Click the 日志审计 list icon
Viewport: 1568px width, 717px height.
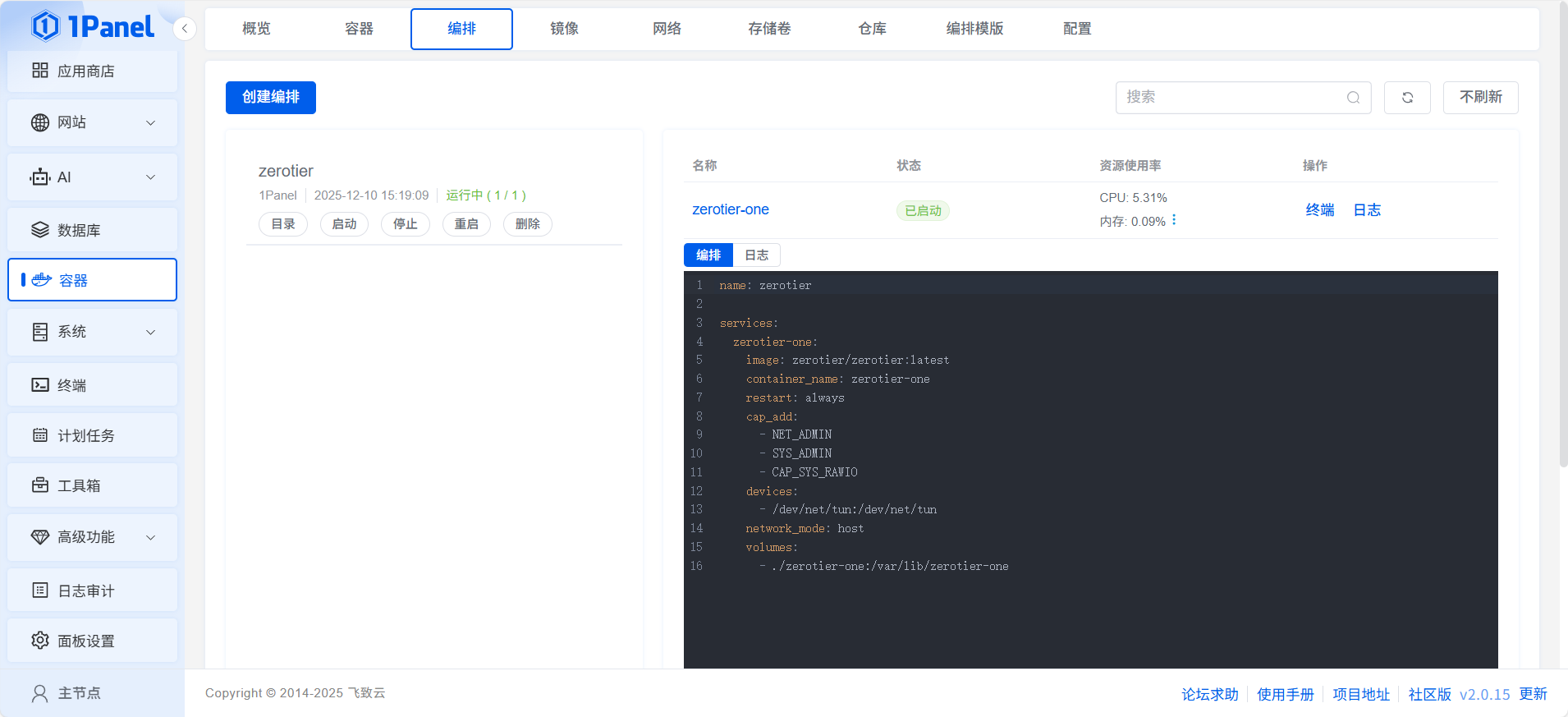pos(40,591)
